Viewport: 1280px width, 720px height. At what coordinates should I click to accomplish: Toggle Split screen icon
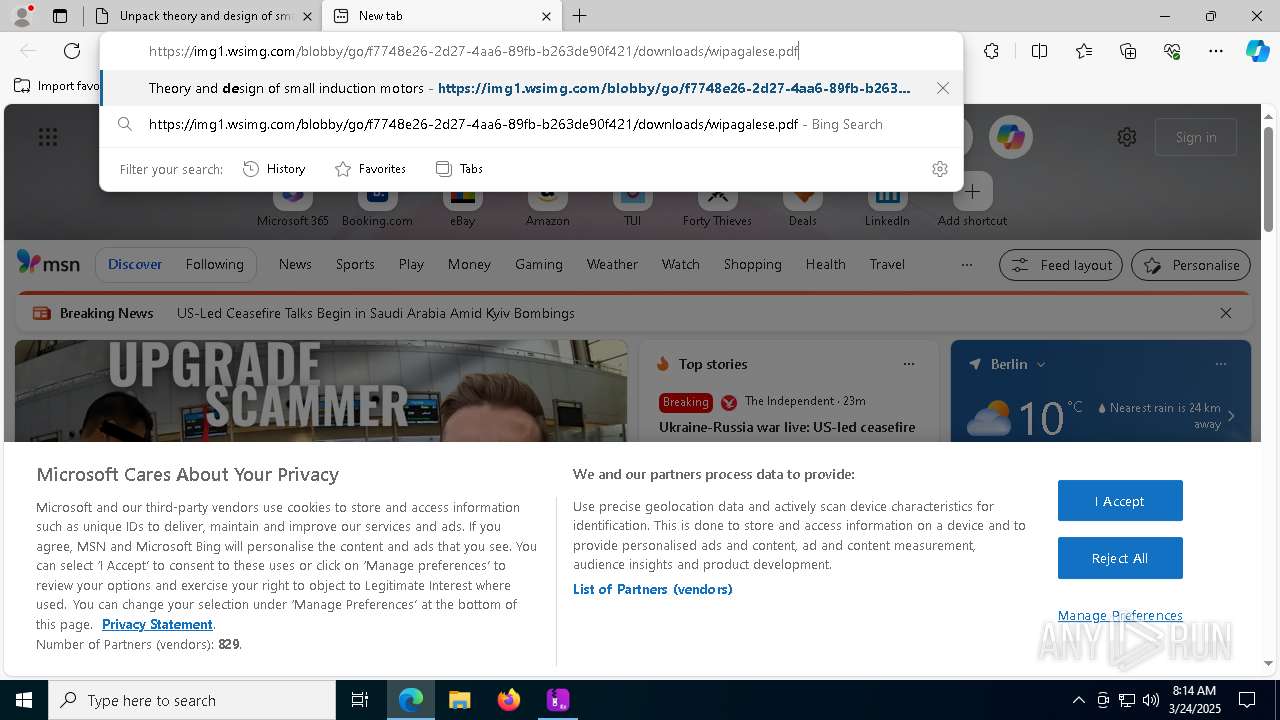tap(1039, 51)
